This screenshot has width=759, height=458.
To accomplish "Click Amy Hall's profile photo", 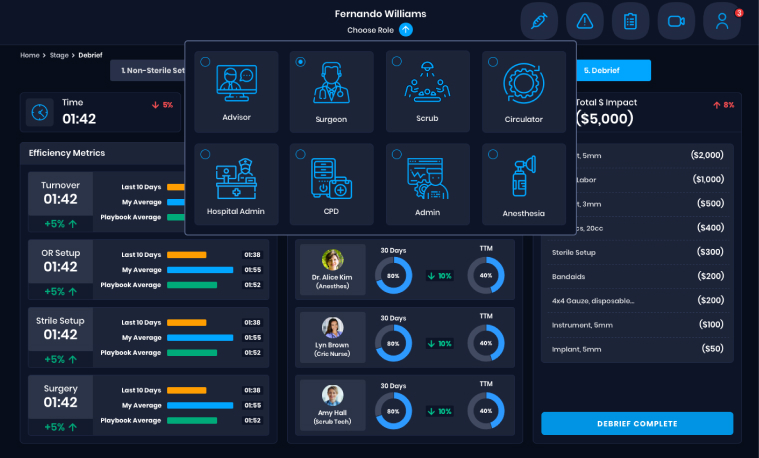I will click(332, 395).
